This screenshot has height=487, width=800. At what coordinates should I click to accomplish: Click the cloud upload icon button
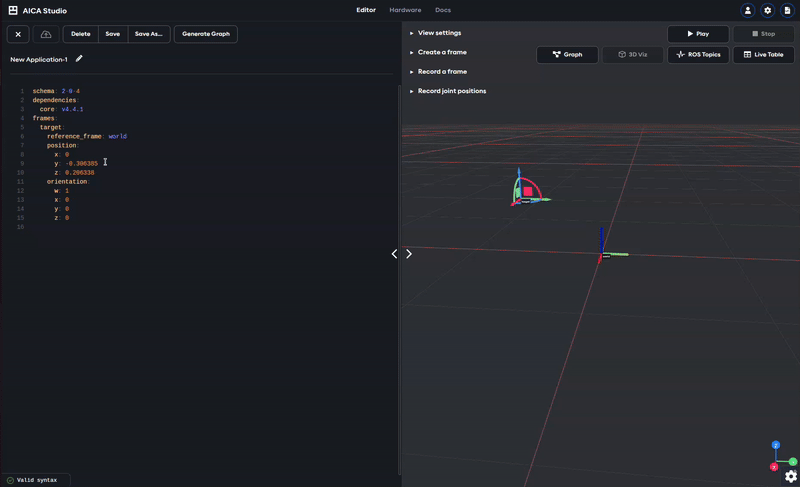46,34
